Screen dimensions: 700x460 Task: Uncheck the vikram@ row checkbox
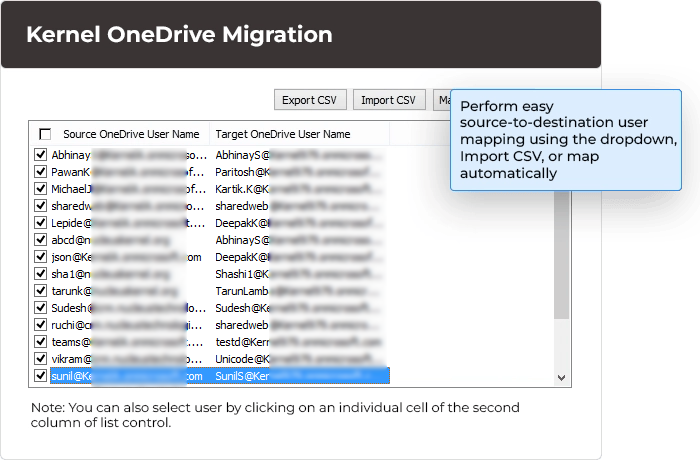(41, 359)
